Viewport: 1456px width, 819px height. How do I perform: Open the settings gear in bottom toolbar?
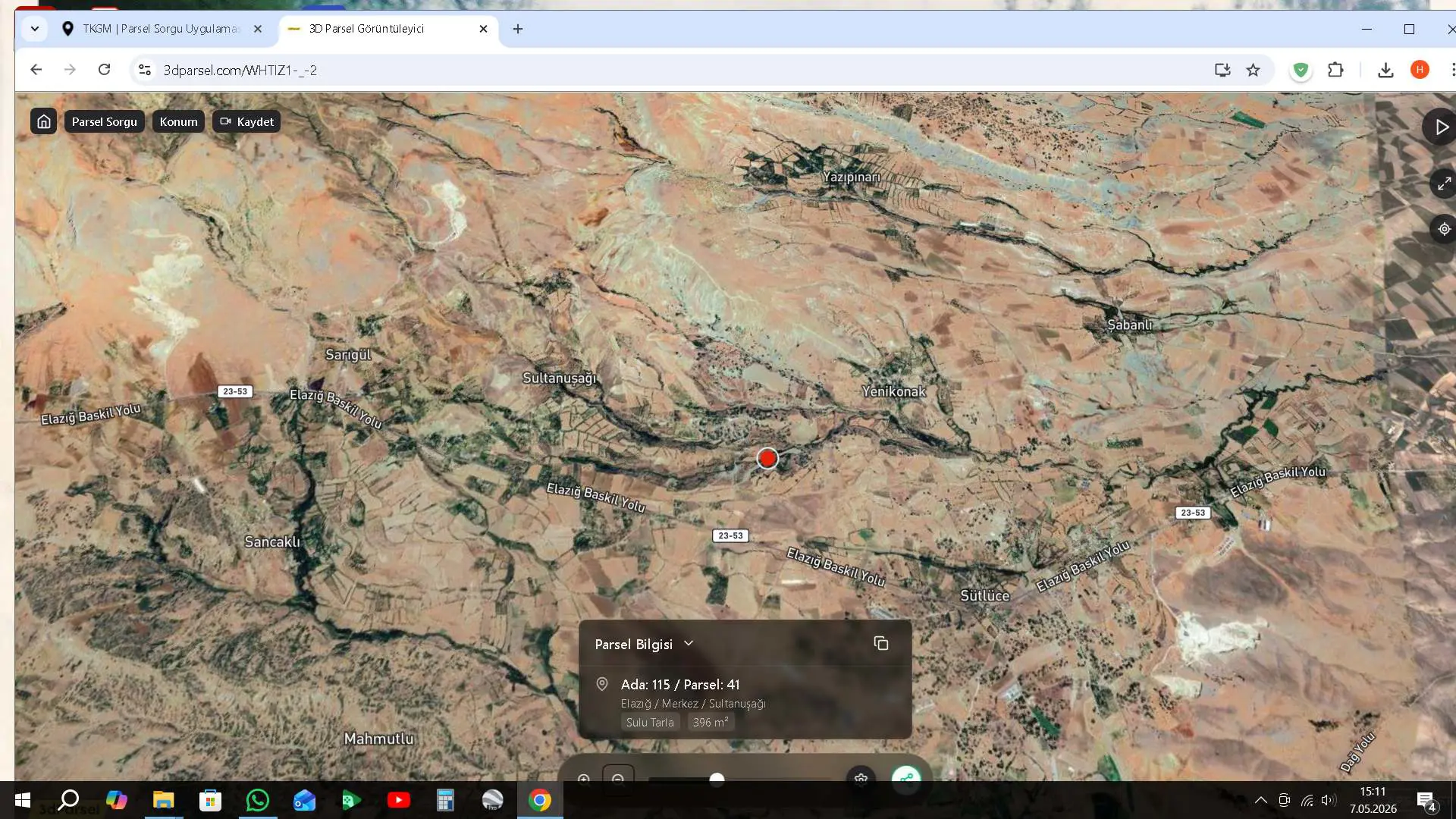click(x=861, y=778)
